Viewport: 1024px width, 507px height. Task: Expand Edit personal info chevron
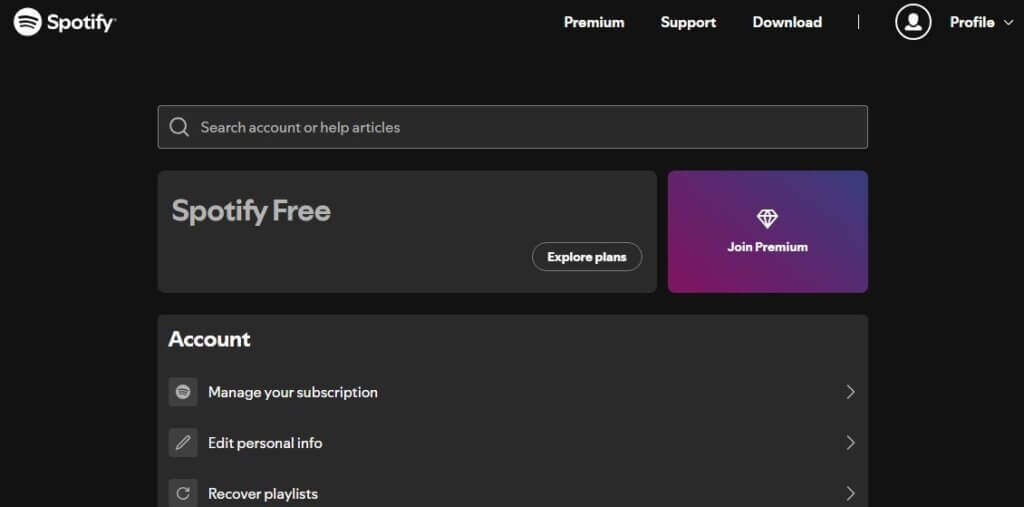850,443
